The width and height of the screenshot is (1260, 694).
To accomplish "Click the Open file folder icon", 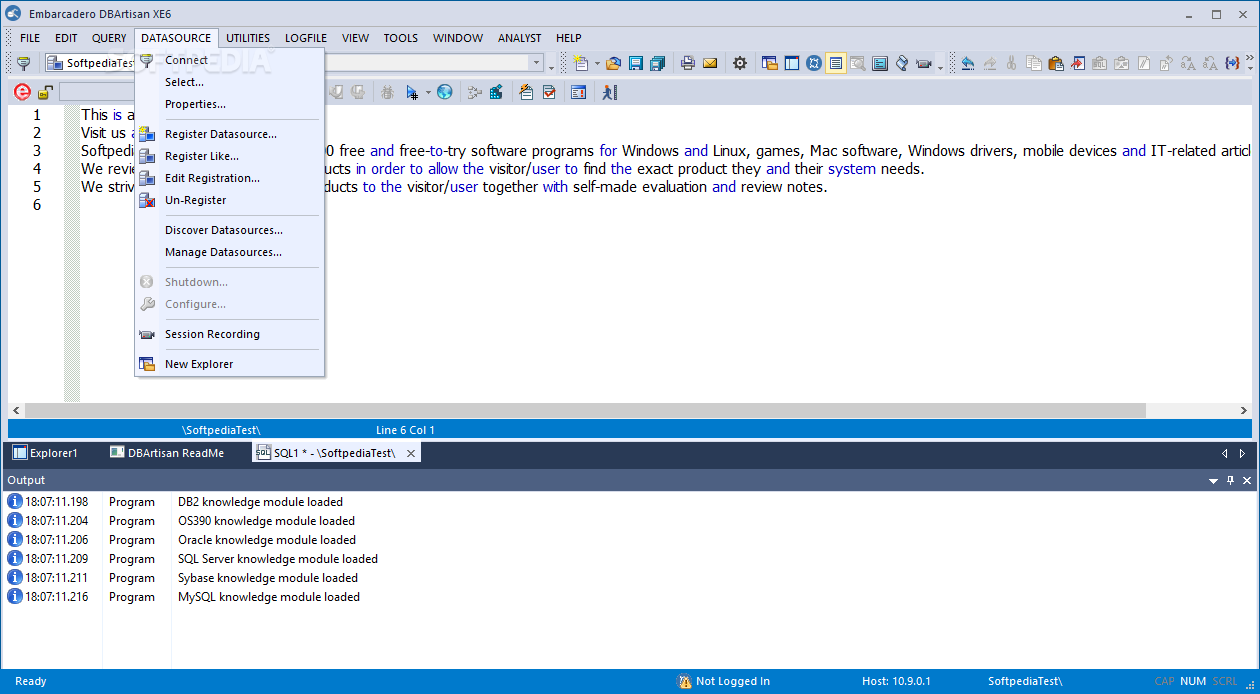I will pyautogui.click(x=613, y=63).
